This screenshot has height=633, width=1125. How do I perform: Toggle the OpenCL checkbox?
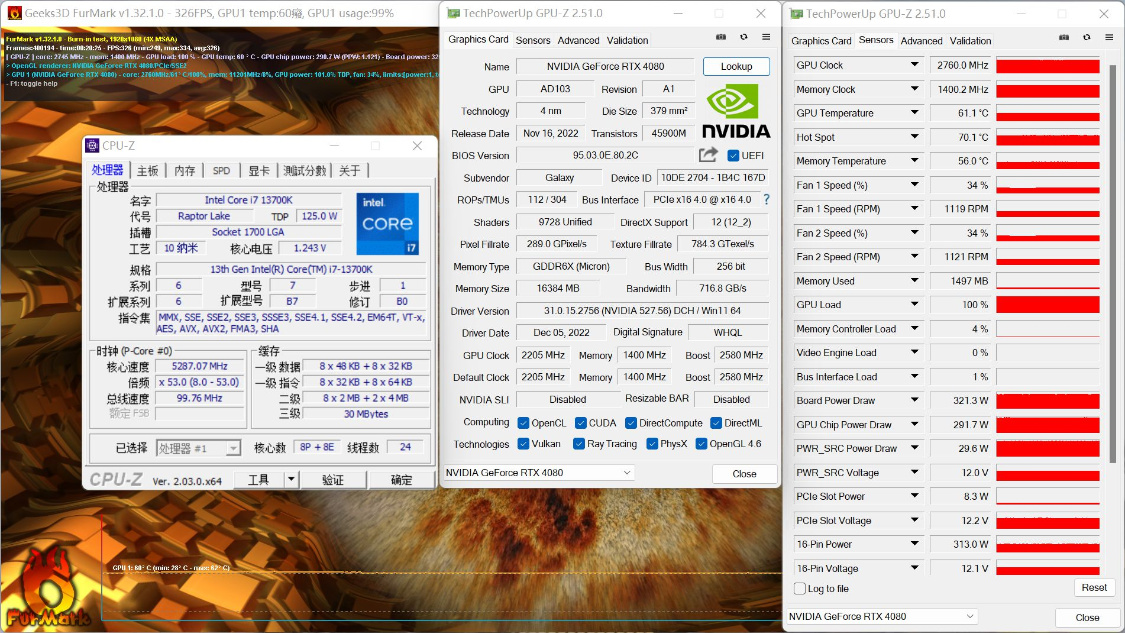pos(523,423)
